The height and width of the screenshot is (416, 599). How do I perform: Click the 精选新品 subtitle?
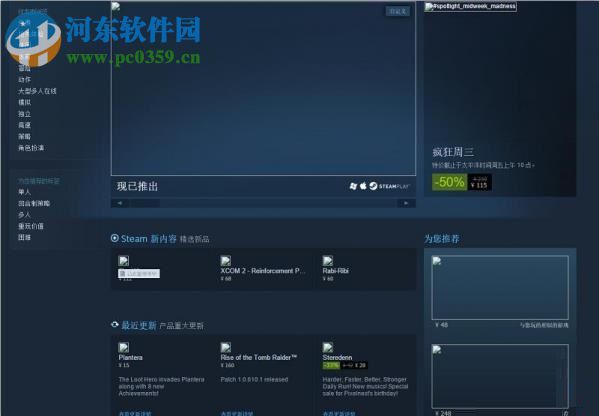pyautogui.click(x=194, y=240)
